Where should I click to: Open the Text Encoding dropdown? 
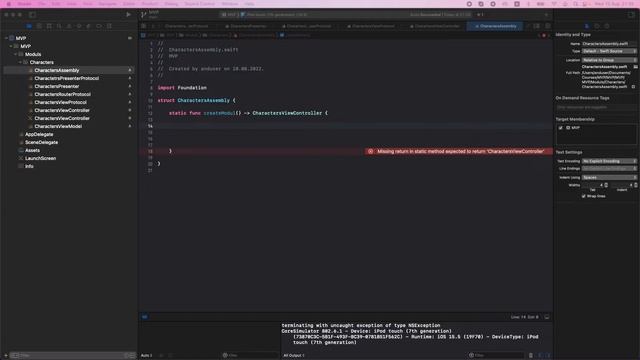(x=609, y=161)
